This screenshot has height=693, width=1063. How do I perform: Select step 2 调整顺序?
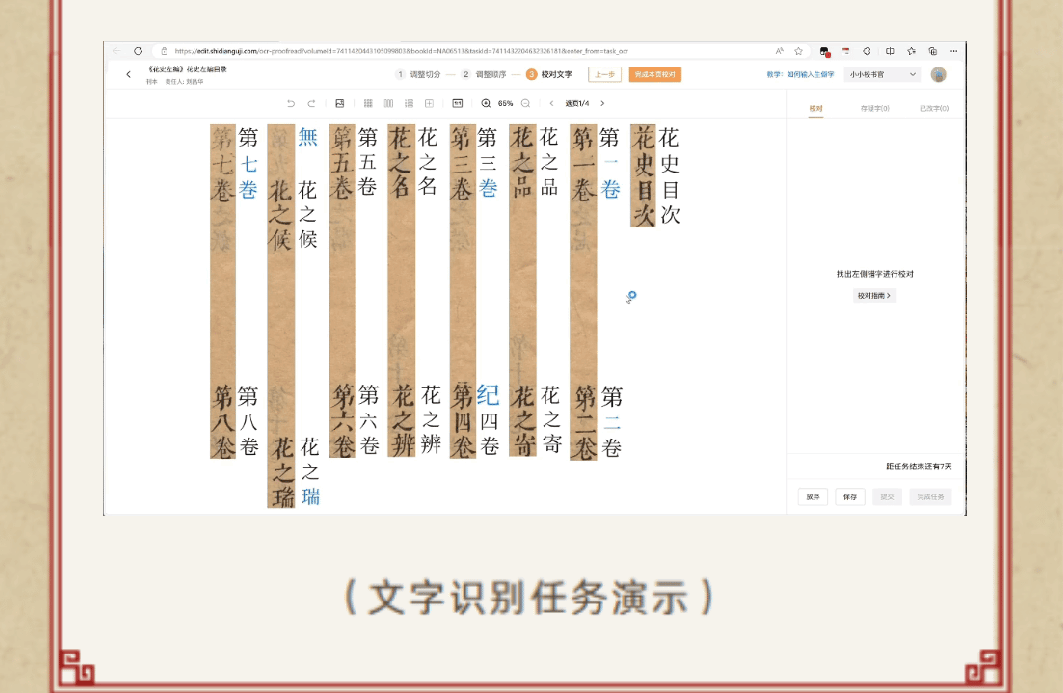click(x=484, y=75)
